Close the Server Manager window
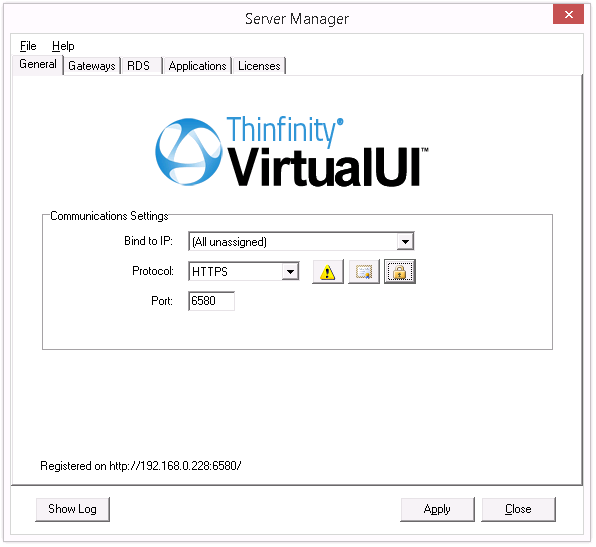The height and width of the screenshot is (547, 596). coord(569,15)
